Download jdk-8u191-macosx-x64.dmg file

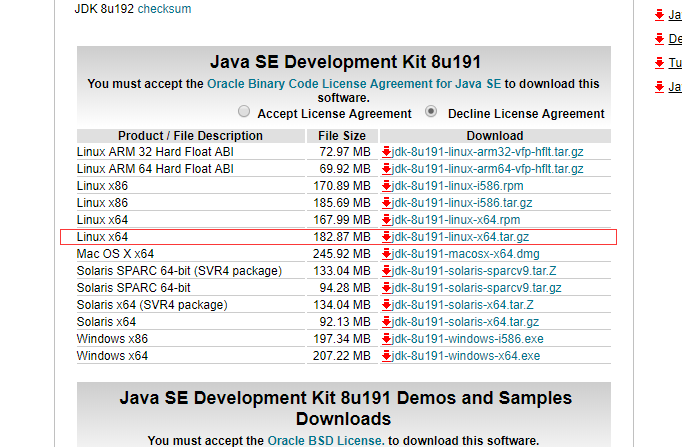(465, 254)
